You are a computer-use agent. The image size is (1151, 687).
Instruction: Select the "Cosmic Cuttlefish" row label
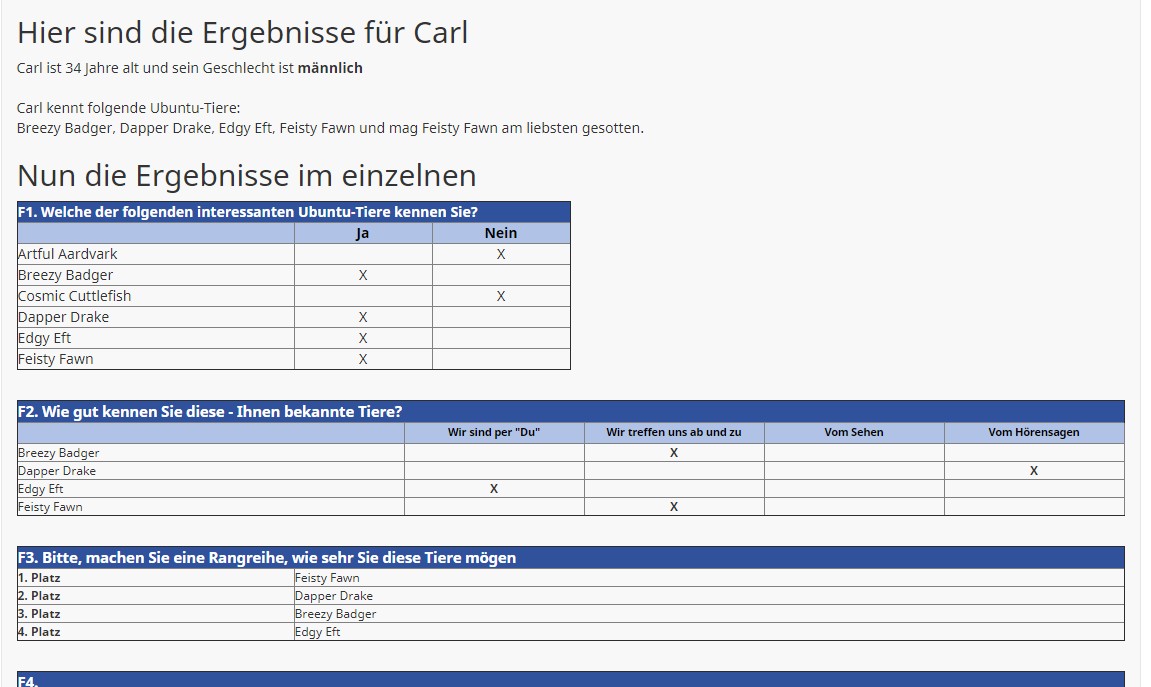pyautogui.click(x=74, y=296)
